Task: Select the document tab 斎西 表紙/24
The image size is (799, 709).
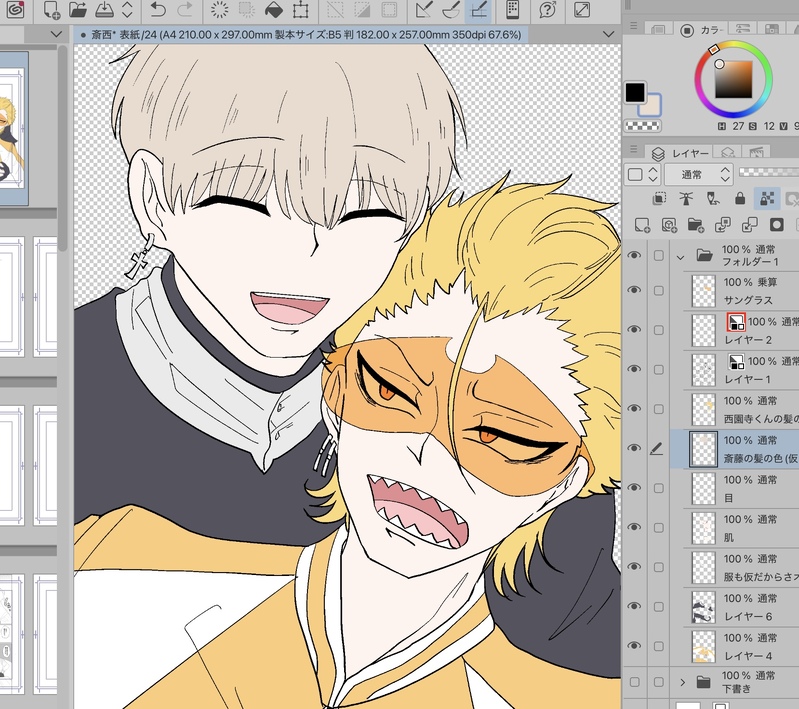Action: [301, 35]
